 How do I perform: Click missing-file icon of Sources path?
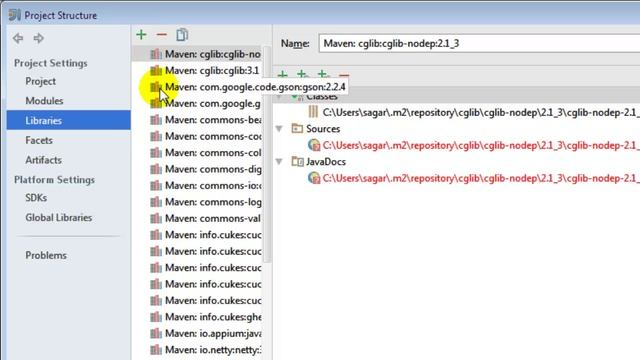coord(314,145)
